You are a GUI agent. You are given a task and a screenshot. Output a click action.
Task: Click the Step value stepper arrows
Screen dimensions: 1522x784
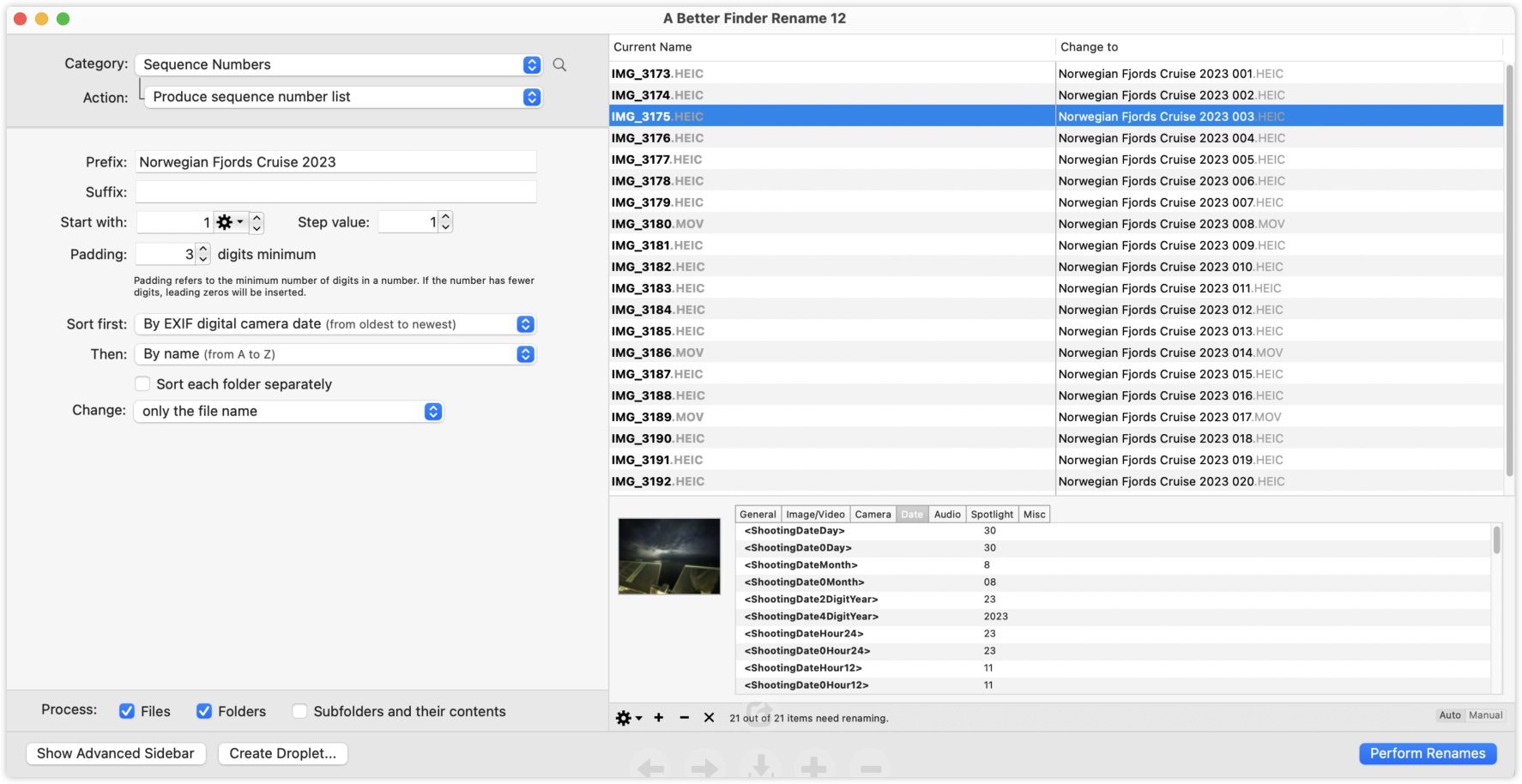click(445, 222)
